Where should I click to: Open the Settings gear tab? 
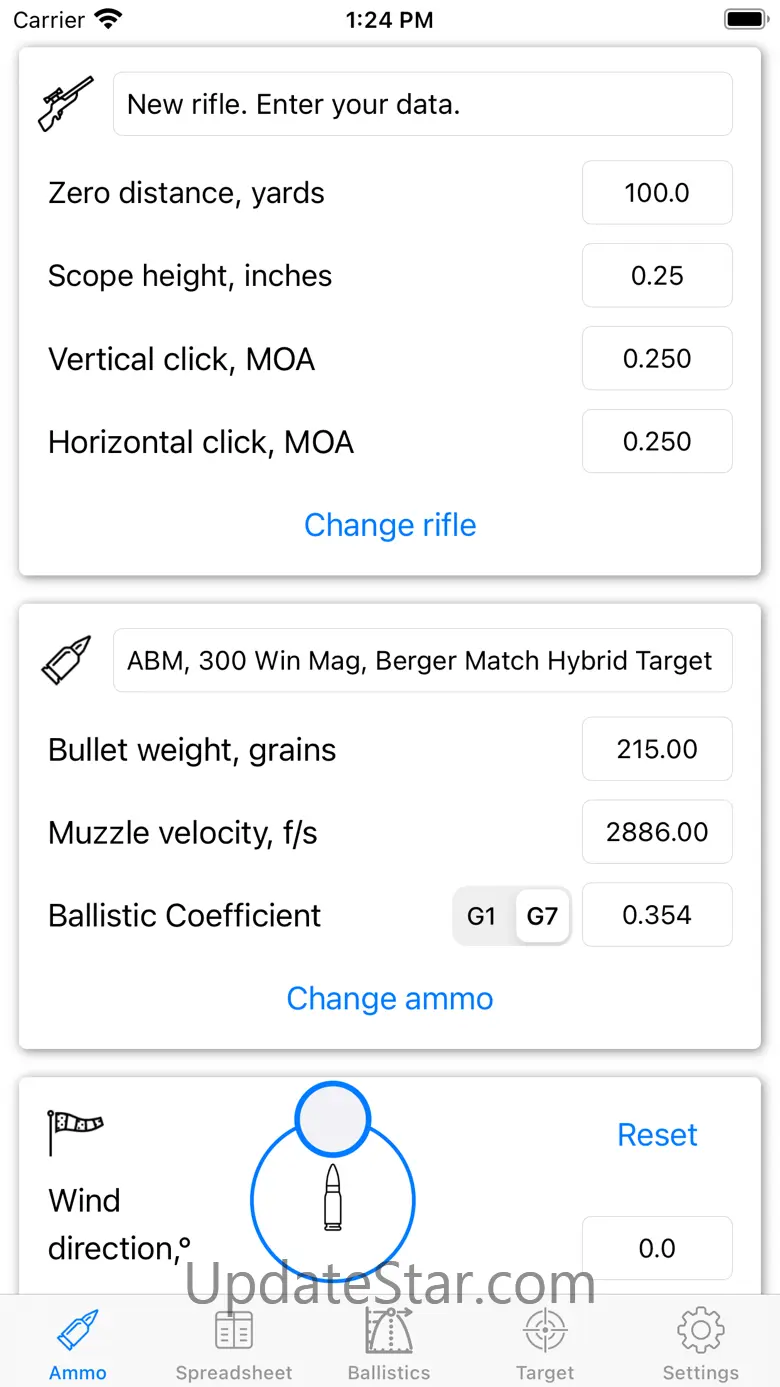coord(700,1342)
